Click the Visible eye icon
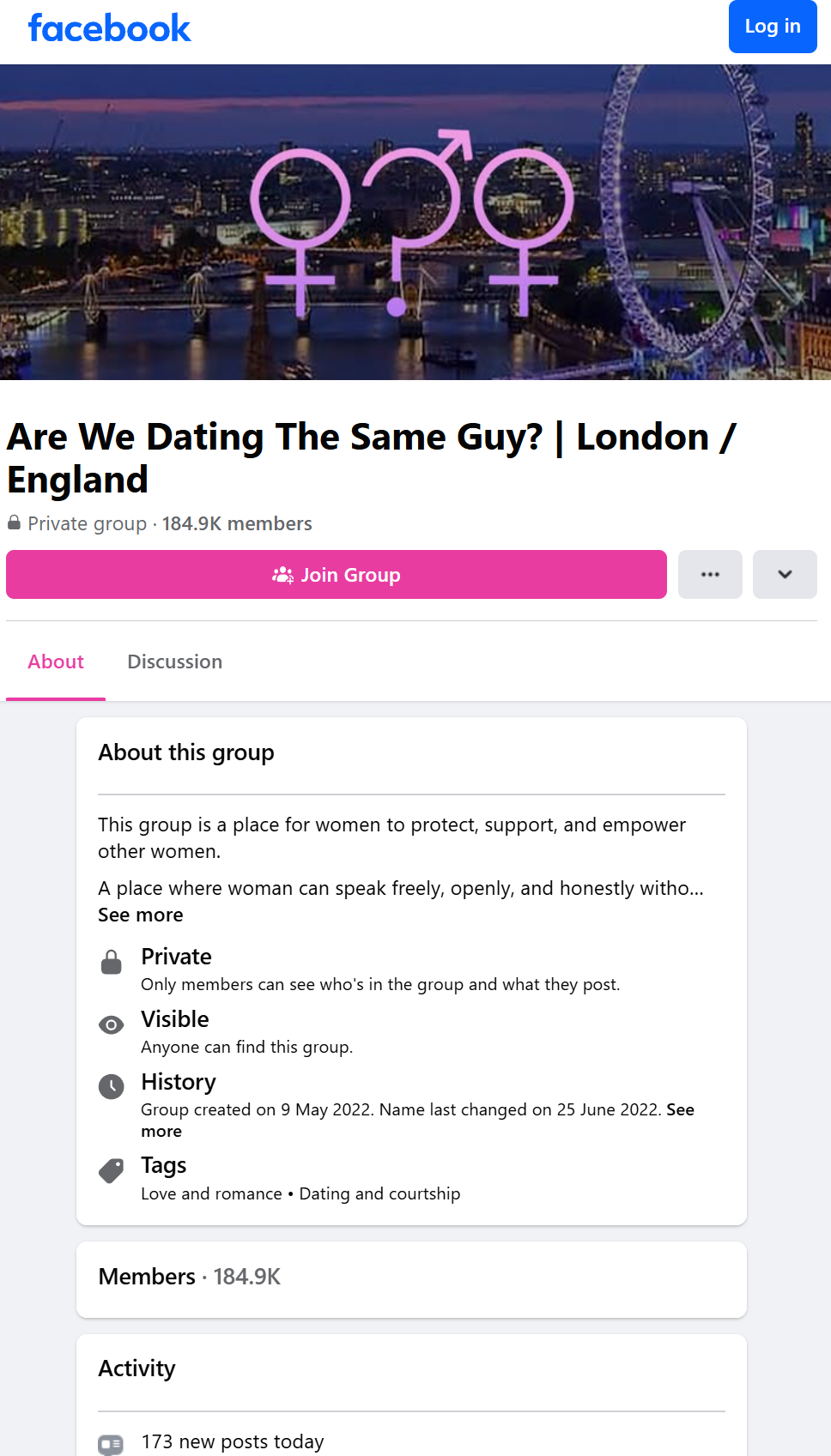This screenshot has height=1456, width=831. point(112,1025)
